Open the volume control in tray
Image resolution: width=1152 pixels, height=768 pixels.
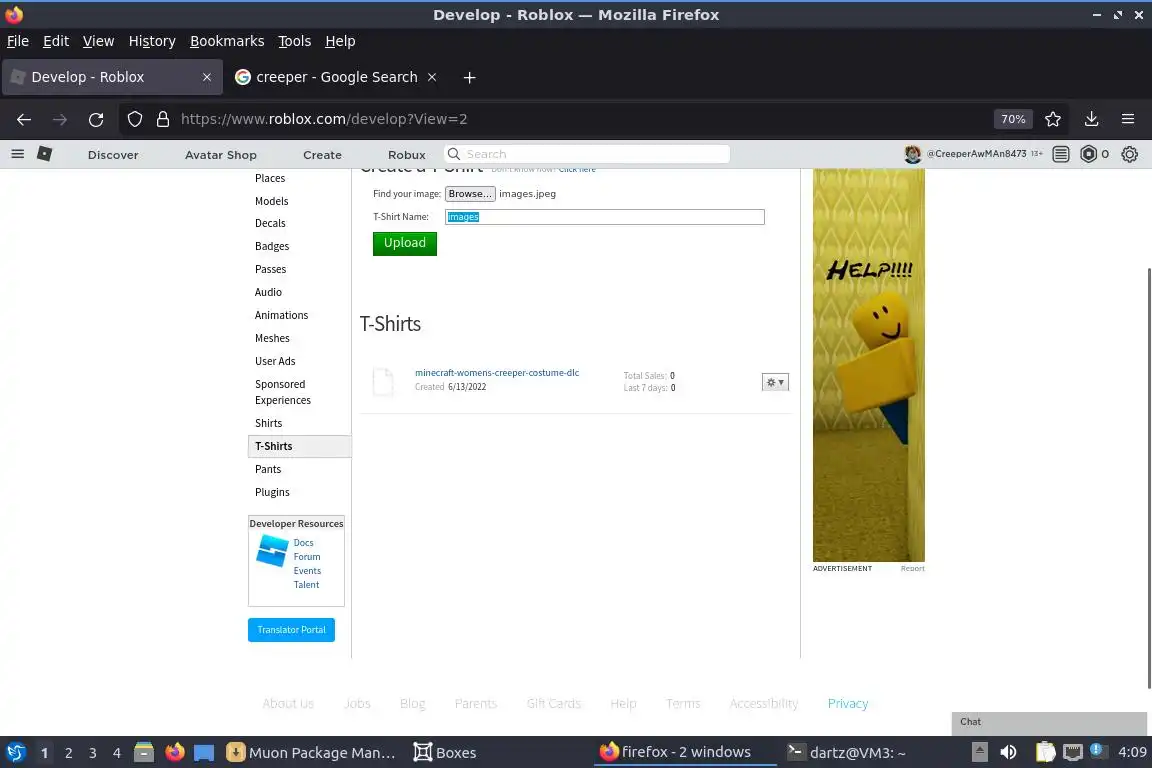tap(1009, 752)
